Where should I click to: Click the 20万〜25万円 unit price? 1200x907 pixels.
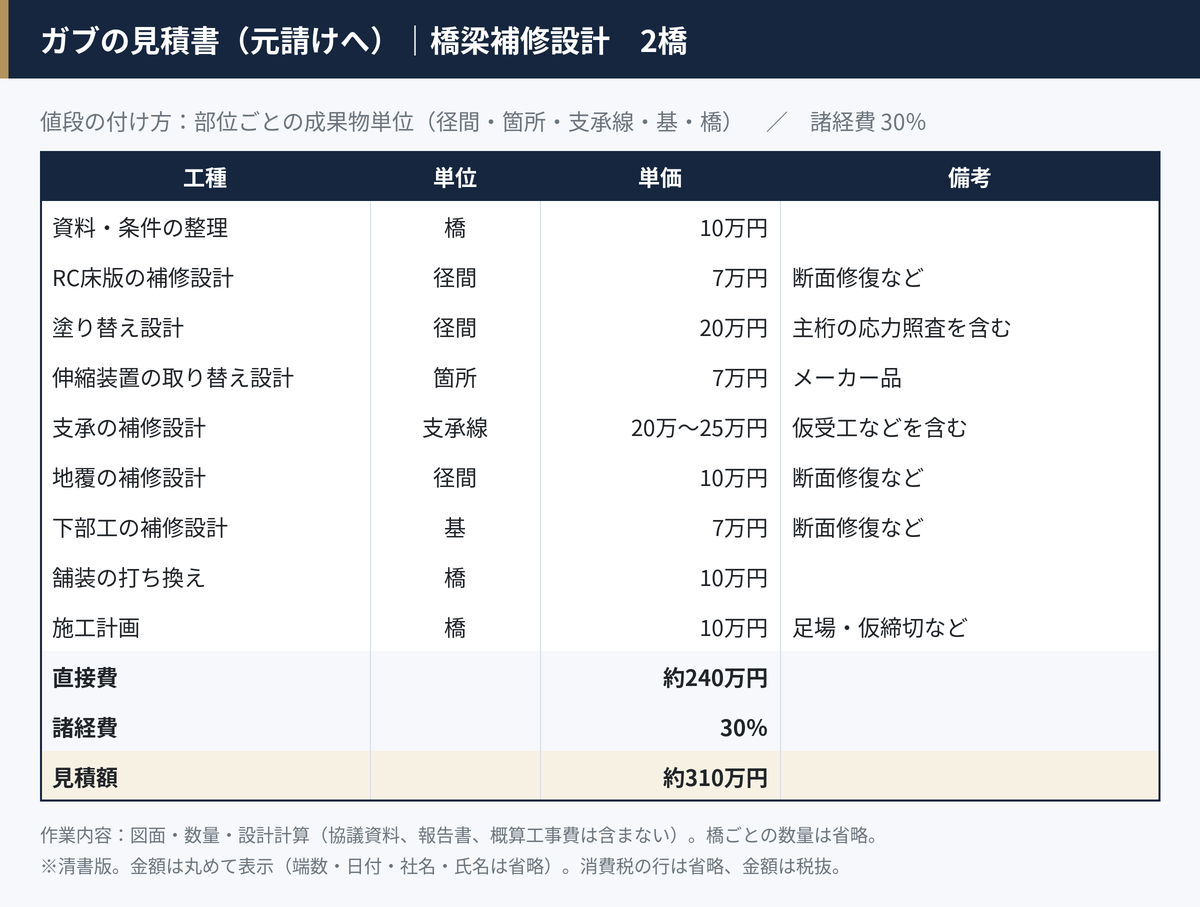point(699,428)
